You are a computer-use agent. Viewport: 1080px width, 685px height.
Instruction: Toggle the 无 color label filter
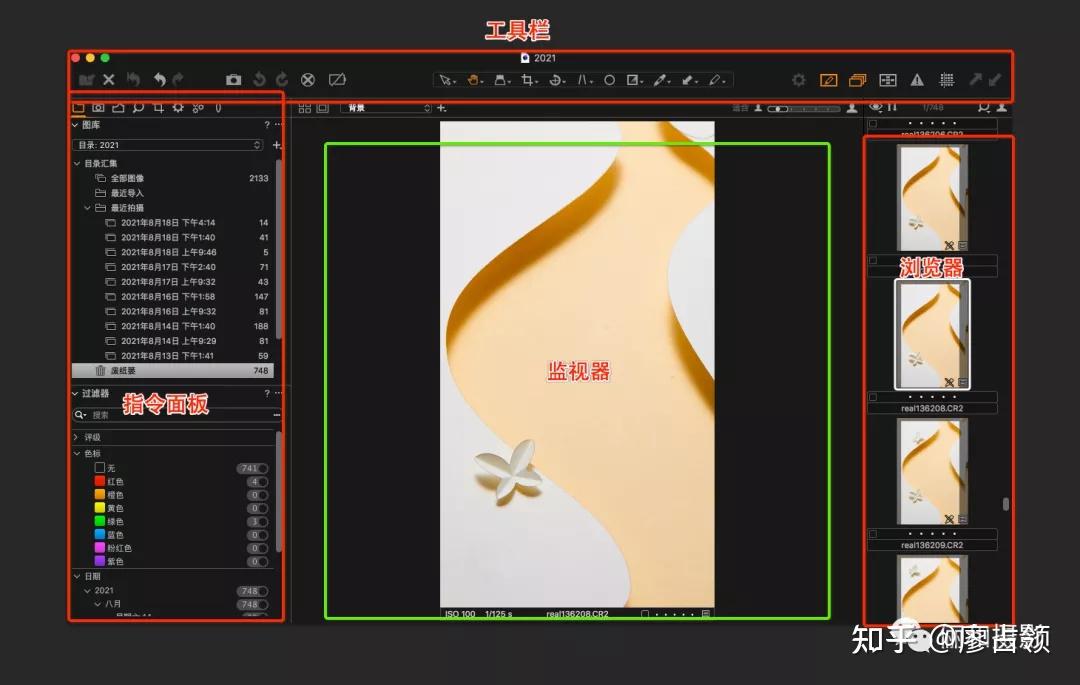click(x=100, y=468)
